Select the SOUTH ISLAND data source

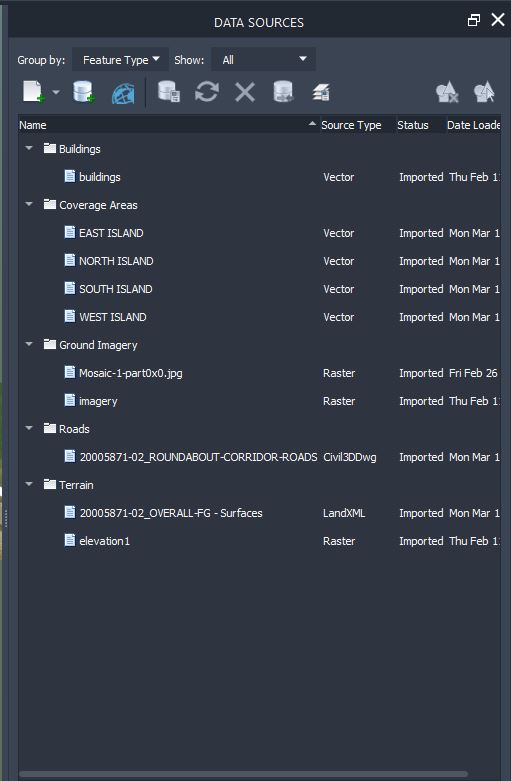click(259, 289)
